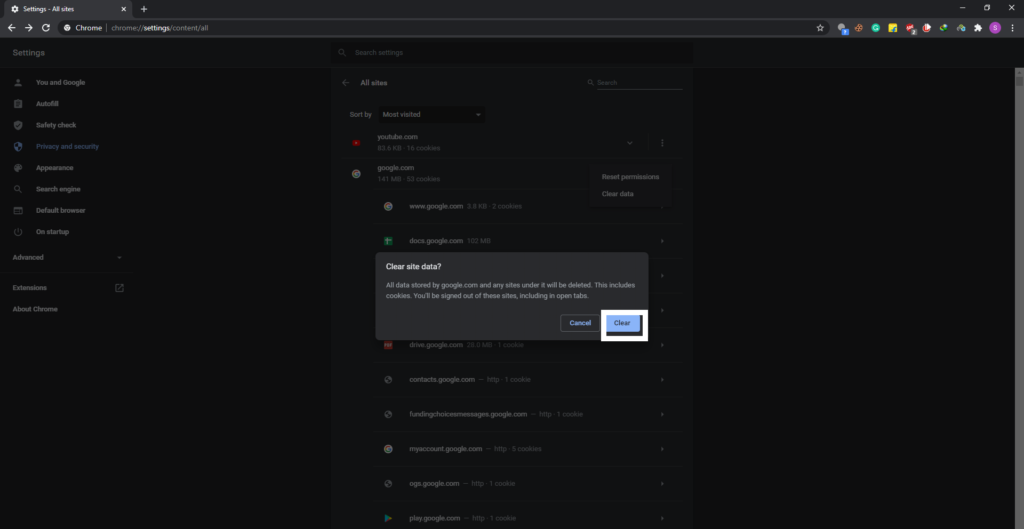Click the first extension icon with badge
The height and width of the screenshot is (529, 1024).
842,29
